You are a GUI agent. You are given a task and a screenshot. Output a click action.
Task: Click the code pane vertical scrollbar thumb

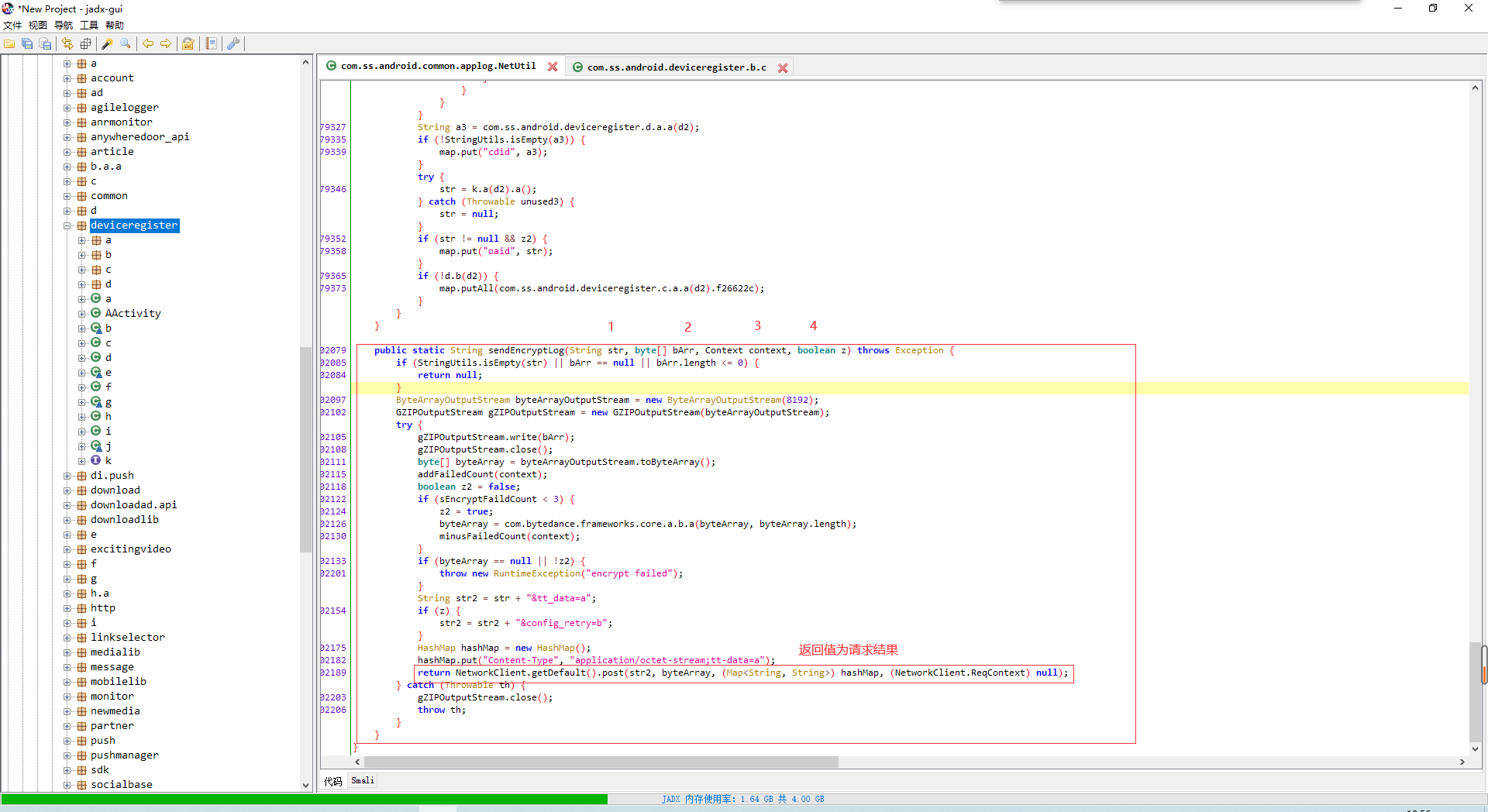pyautogui.click(x=1475, y=691)
